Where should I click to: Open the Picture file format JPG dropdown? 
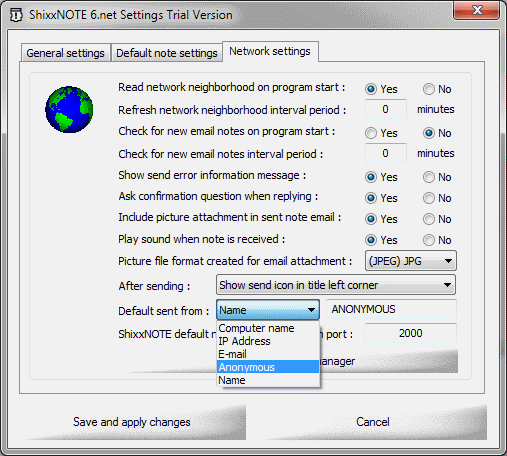[411, 261]
